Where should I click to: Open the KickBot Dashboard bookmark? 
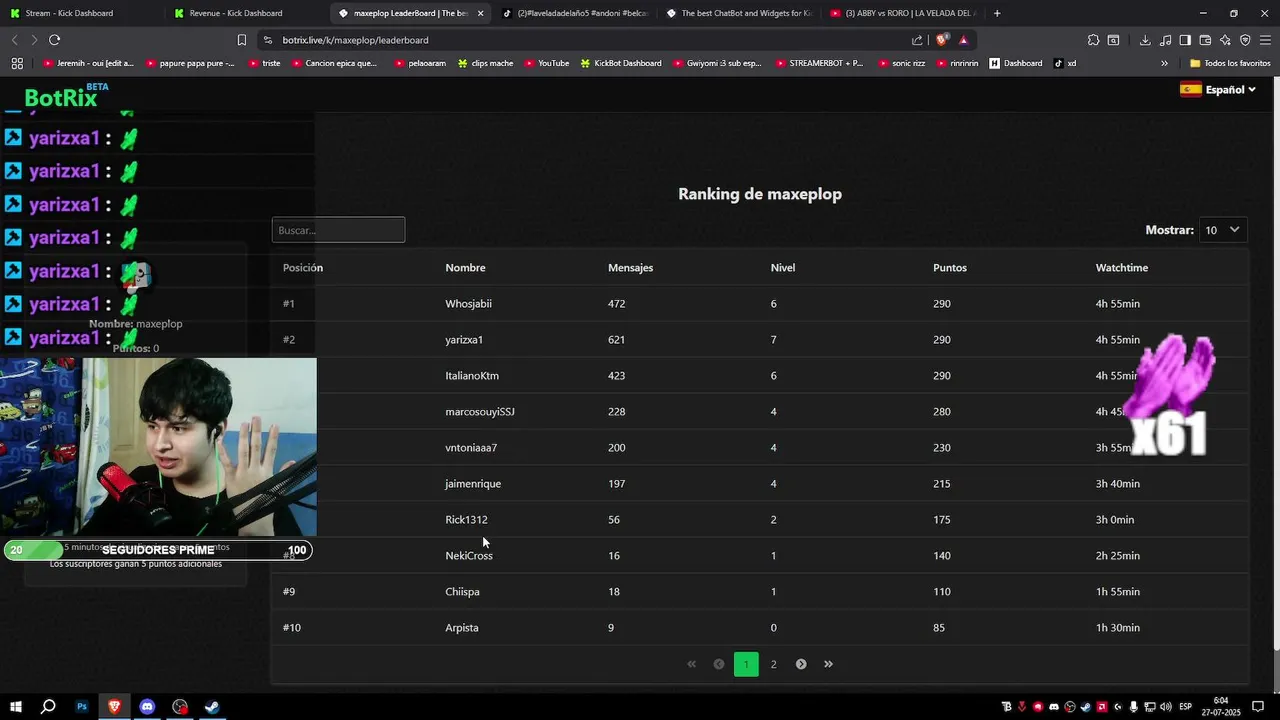point(620,63)
